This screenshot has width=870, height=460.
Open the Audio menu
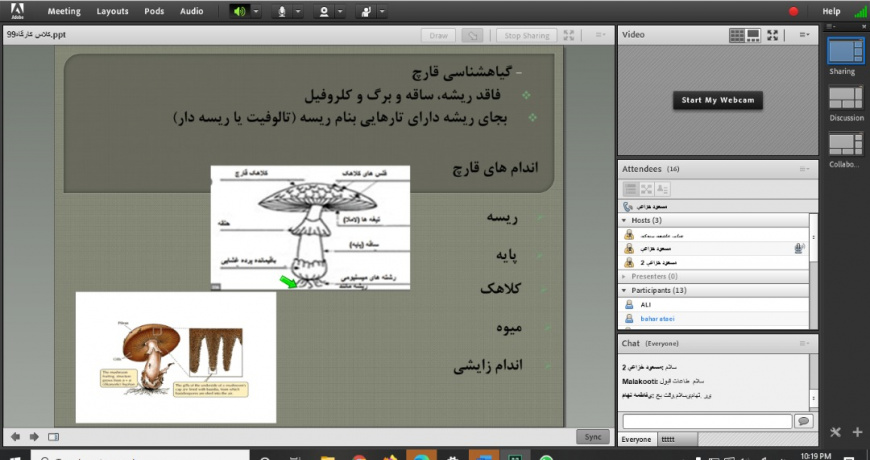pyautogui.click(x=191, y=11)
